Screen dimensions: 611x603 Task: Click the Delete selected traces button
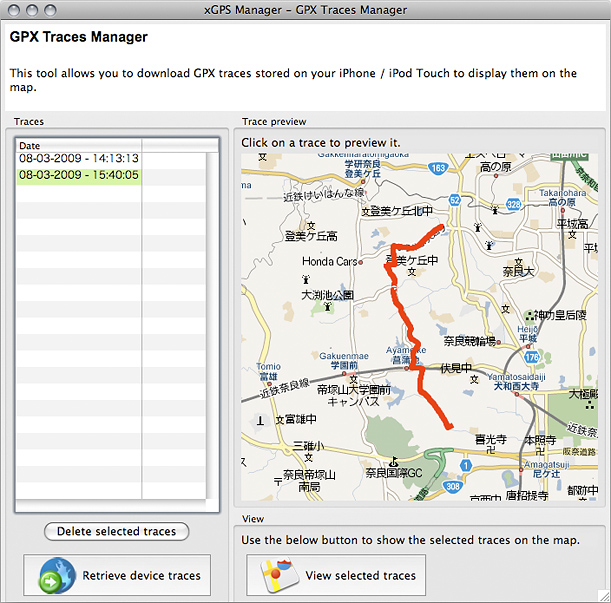click(x=117, y=531)
